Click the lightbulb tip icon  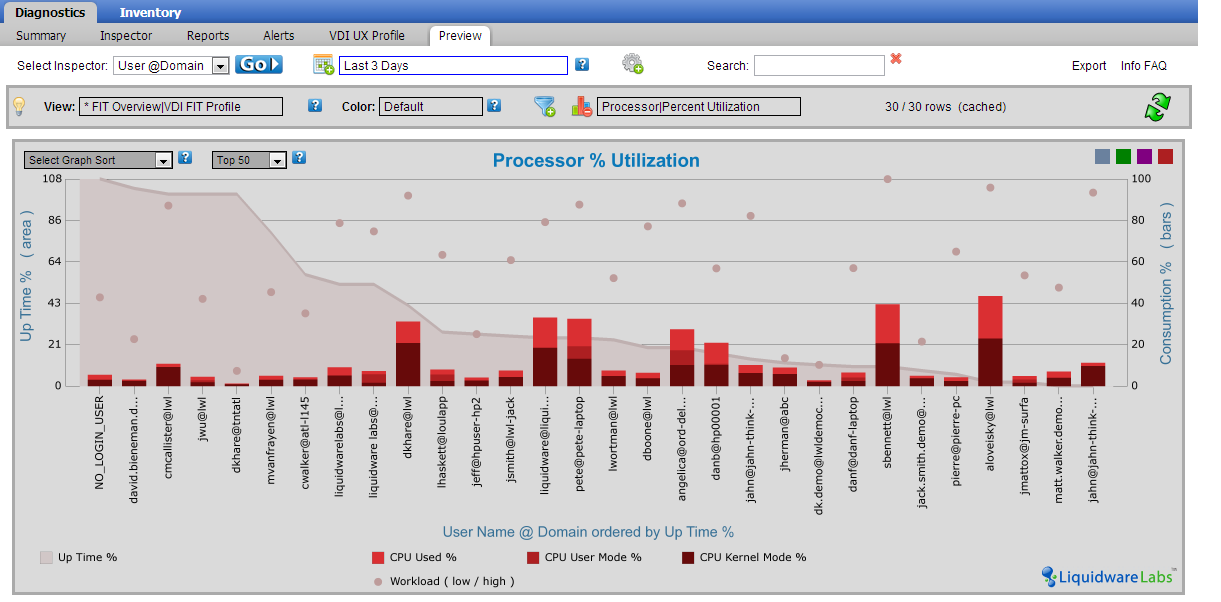(18, 106)
